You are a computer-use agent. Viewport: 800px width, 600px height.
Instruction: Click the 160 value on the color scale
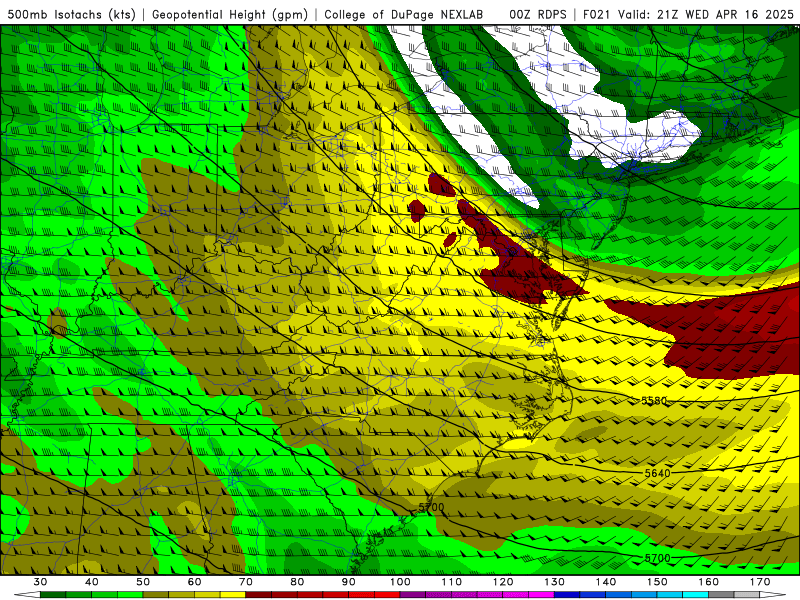click(709, 582)
